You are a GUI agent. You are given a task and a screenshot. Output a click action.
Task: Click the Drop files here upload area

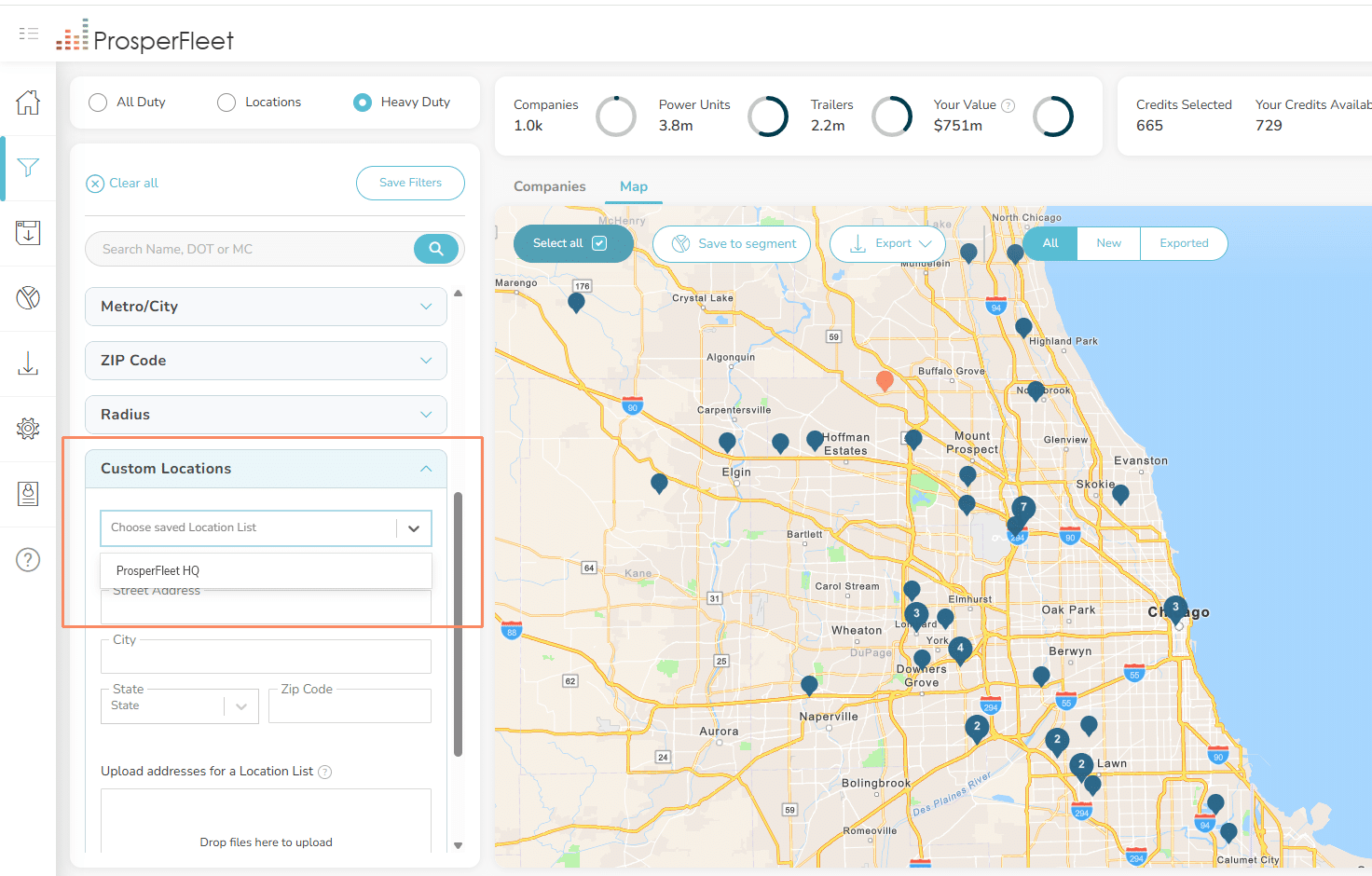[266, 822]
